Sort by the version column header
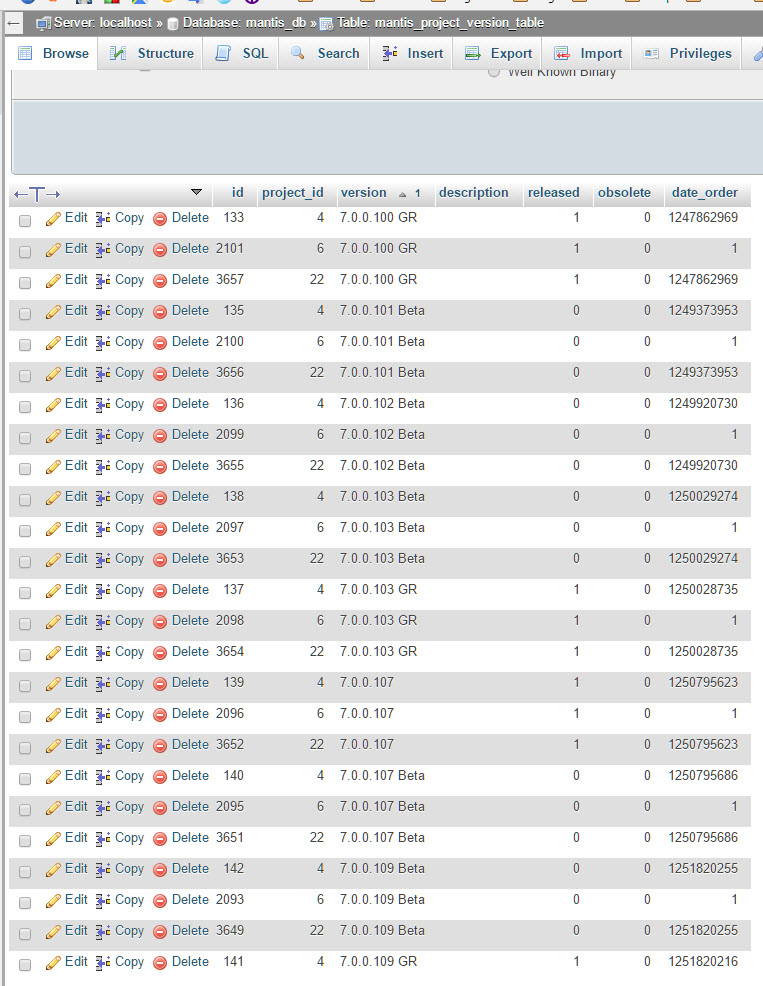This screenshot has width=763, height=986. (x=364, y=193)
